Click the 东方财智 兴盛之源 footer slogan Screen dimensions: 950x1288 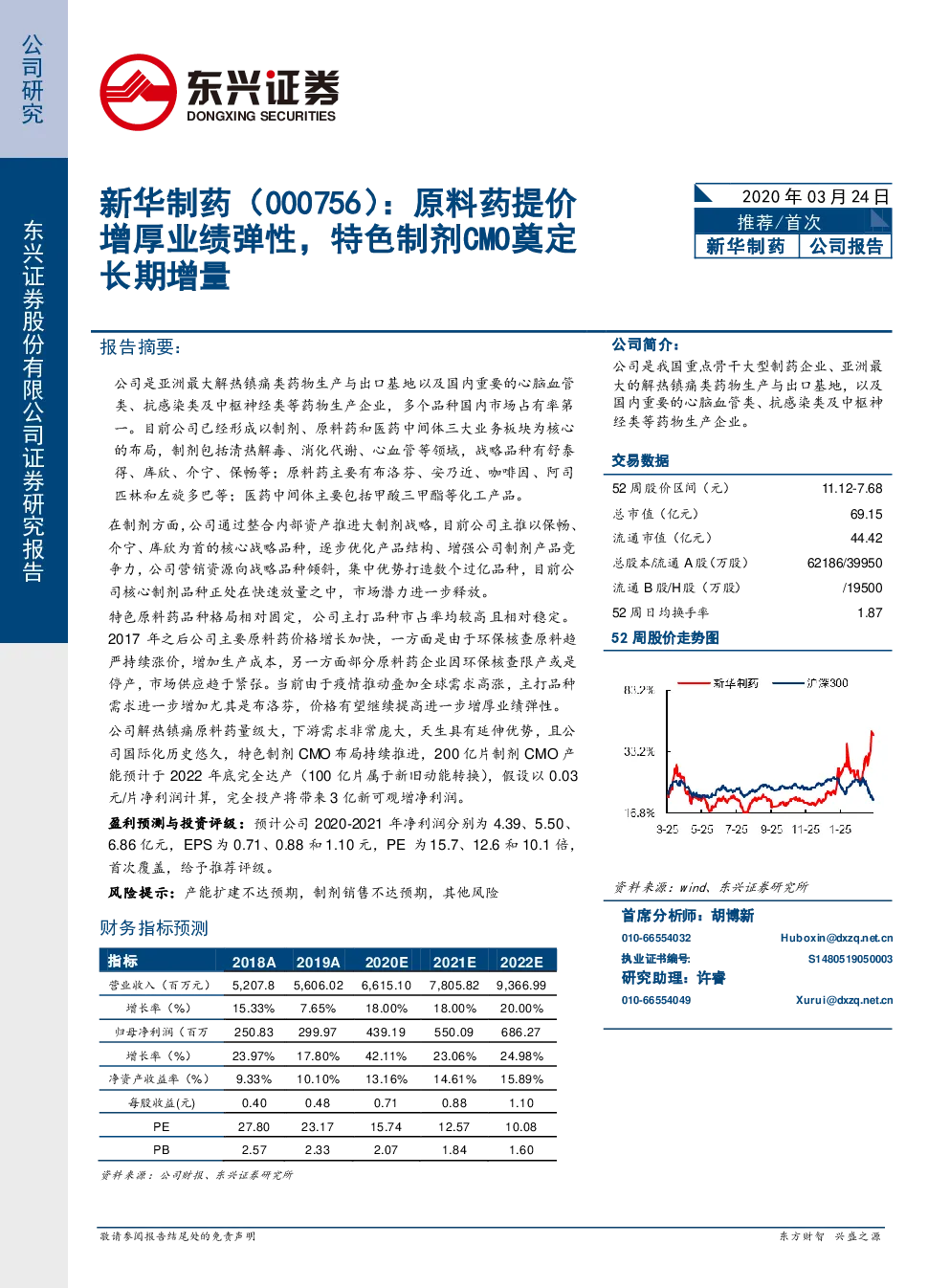pyautogui.click(x=829, y=1236)
